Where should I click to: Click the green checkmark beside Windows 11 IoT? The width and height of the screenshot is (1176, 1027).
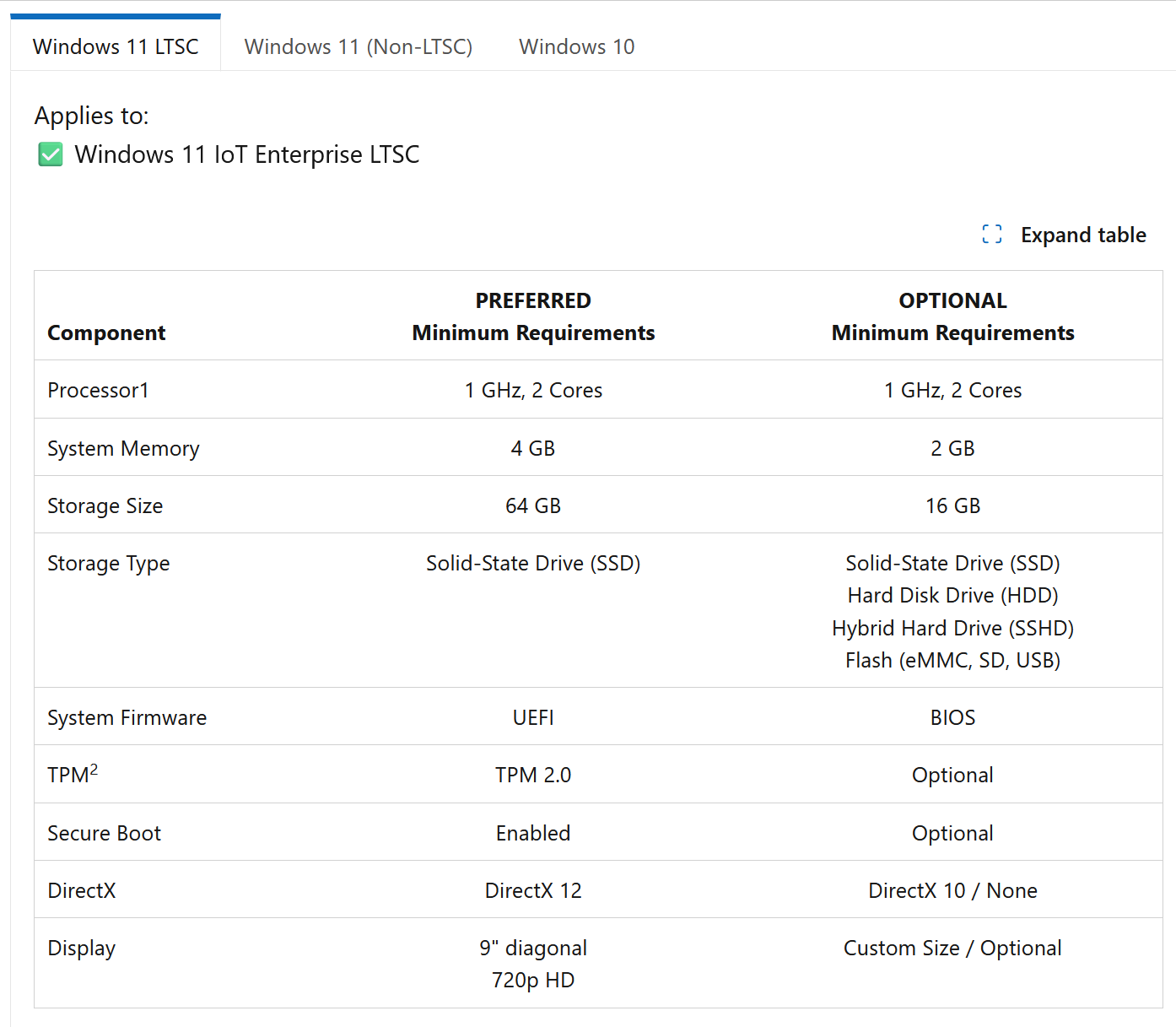(51, 154)
